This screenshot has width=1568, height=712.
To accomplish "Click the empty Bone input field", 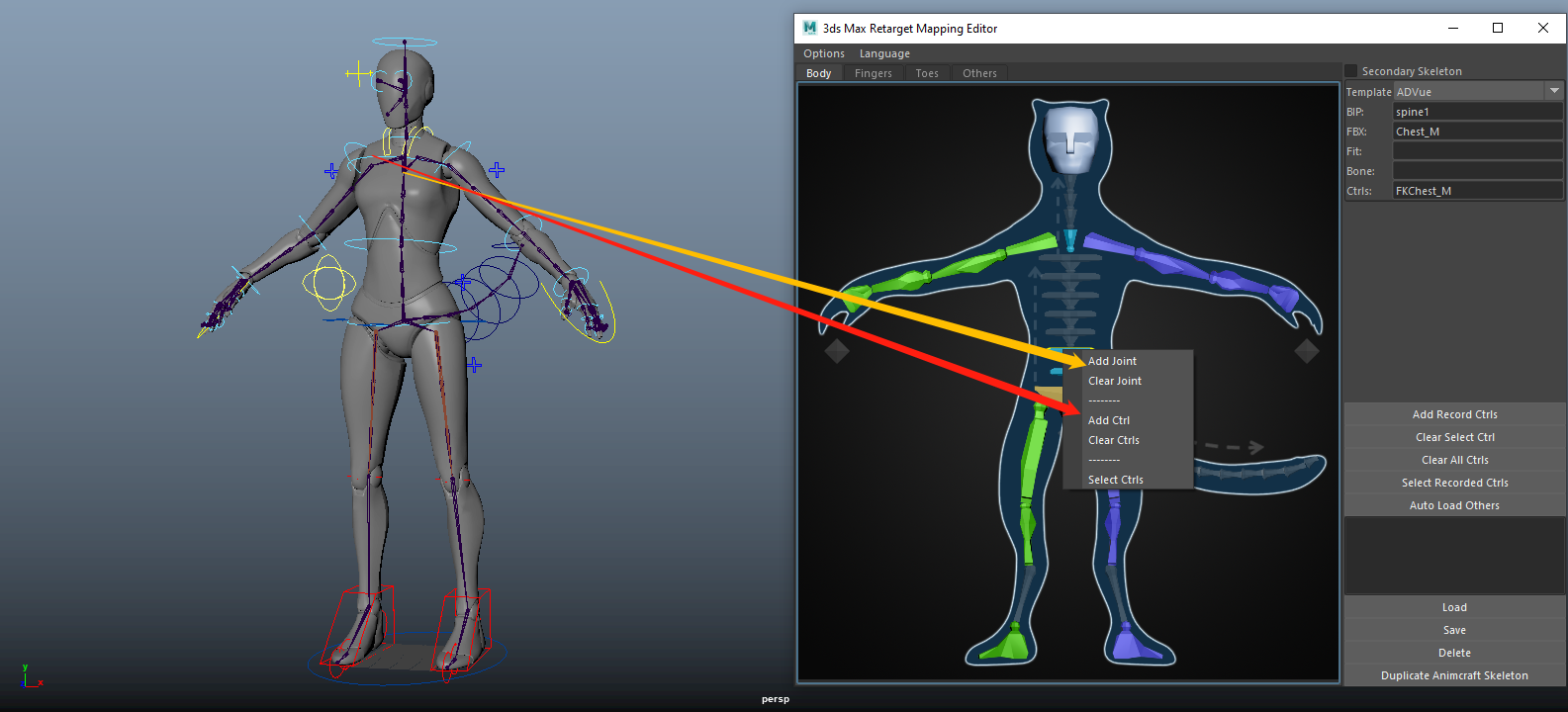I will tap(1478, 171).
